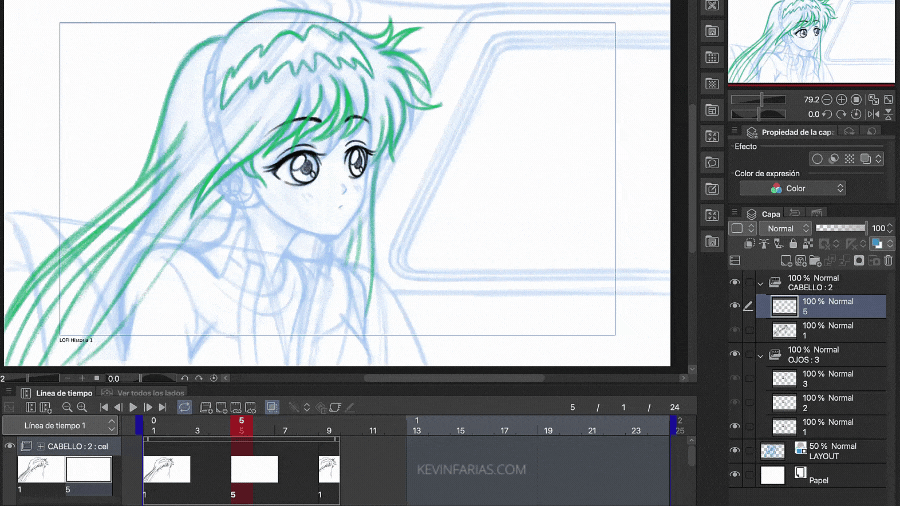900x506 pixels.
Task: Create a new animation cel
Action: point(221,407)
